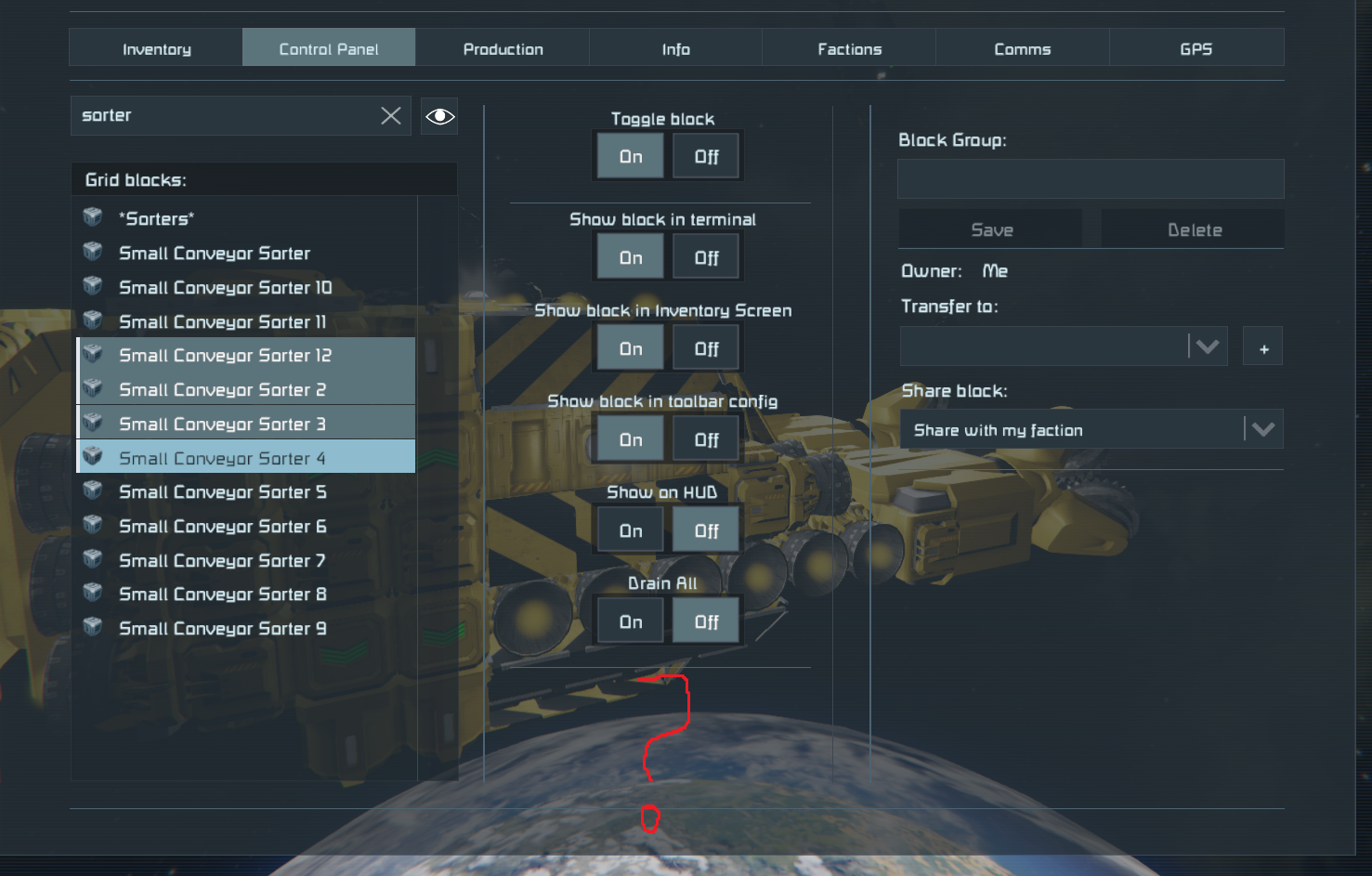
Task: Turn Toggle block Off
Action: (x=706, y=156)
